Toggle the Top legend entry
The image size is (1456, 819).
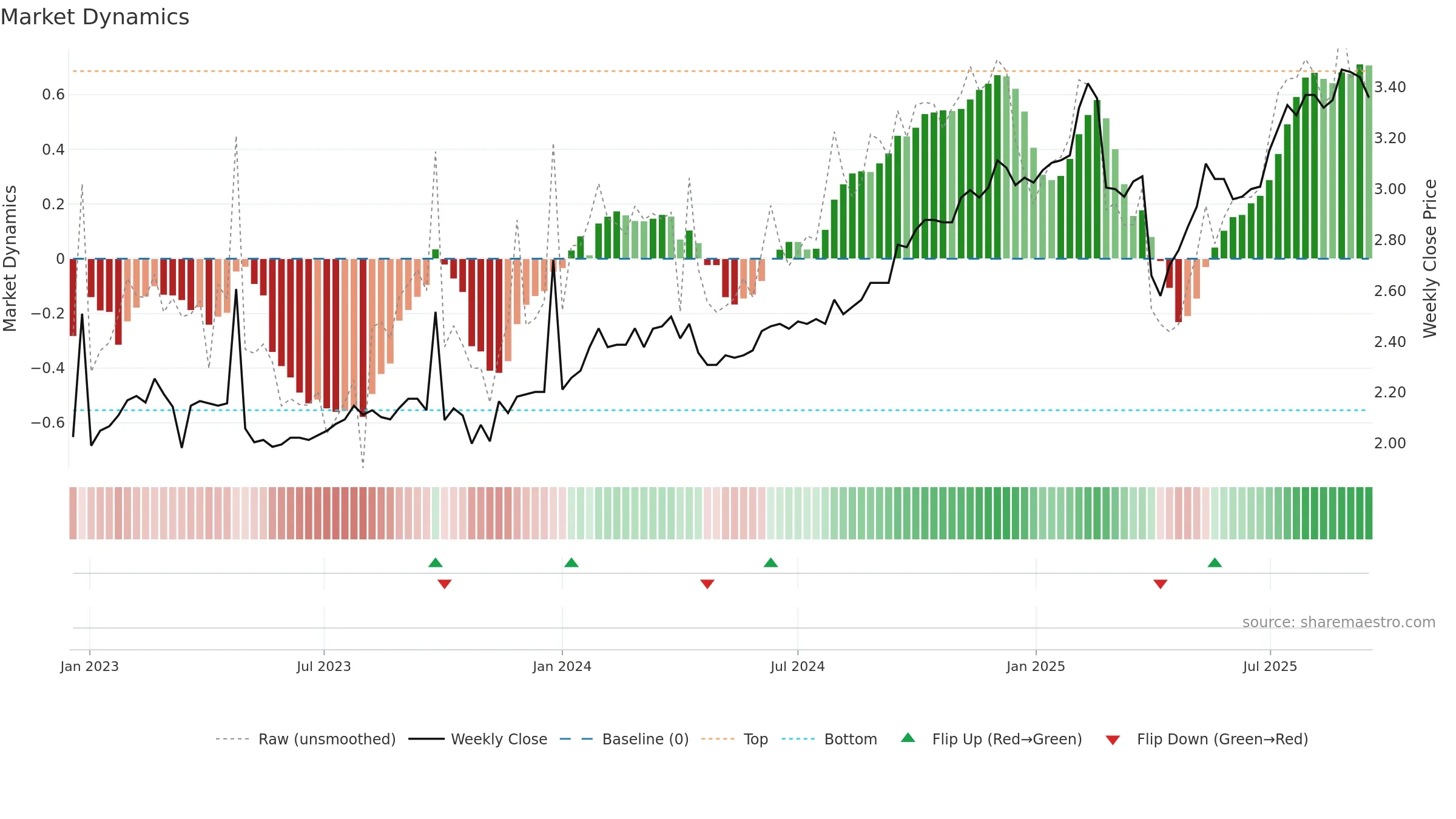[734, 739]
